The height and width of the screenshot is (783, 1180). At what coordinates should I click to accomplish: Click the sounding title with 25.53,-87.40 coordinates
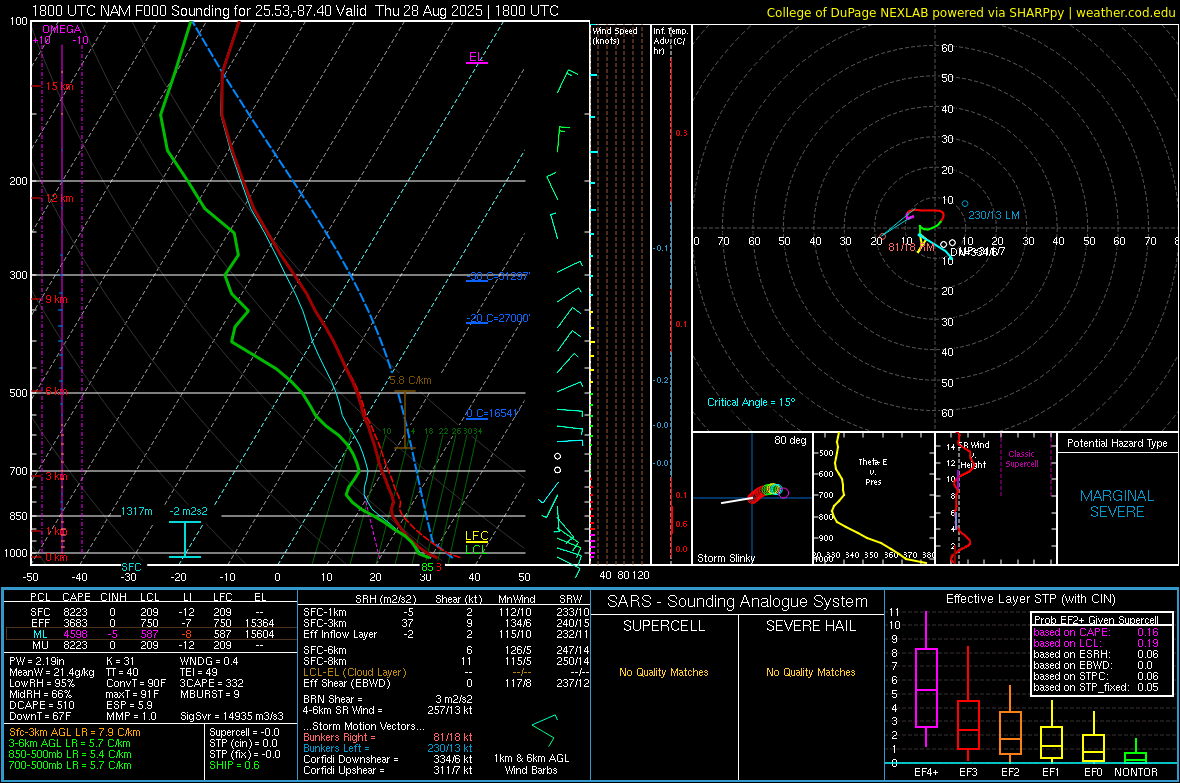pyautogui.click(x=295, y=11)
